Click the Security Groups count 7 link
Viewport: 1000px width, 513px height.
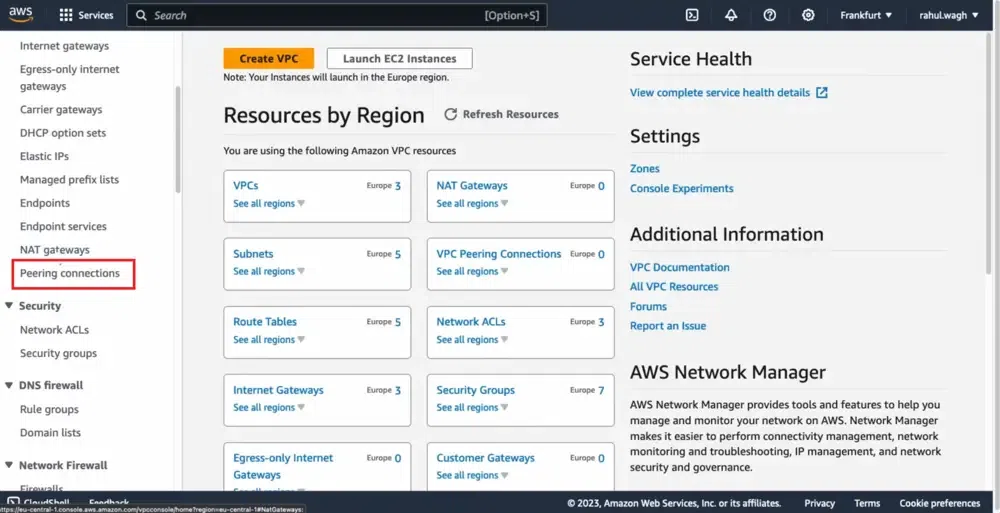pyautogui.click(x=601, y=390)
